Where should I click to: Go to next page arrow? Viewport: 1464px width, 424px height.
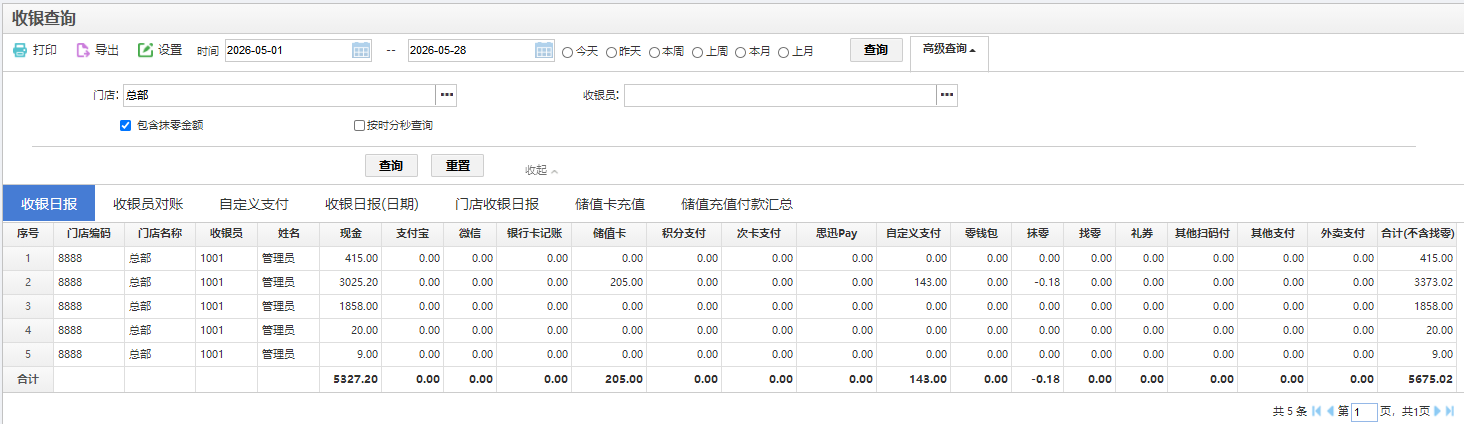[1437, 411]
